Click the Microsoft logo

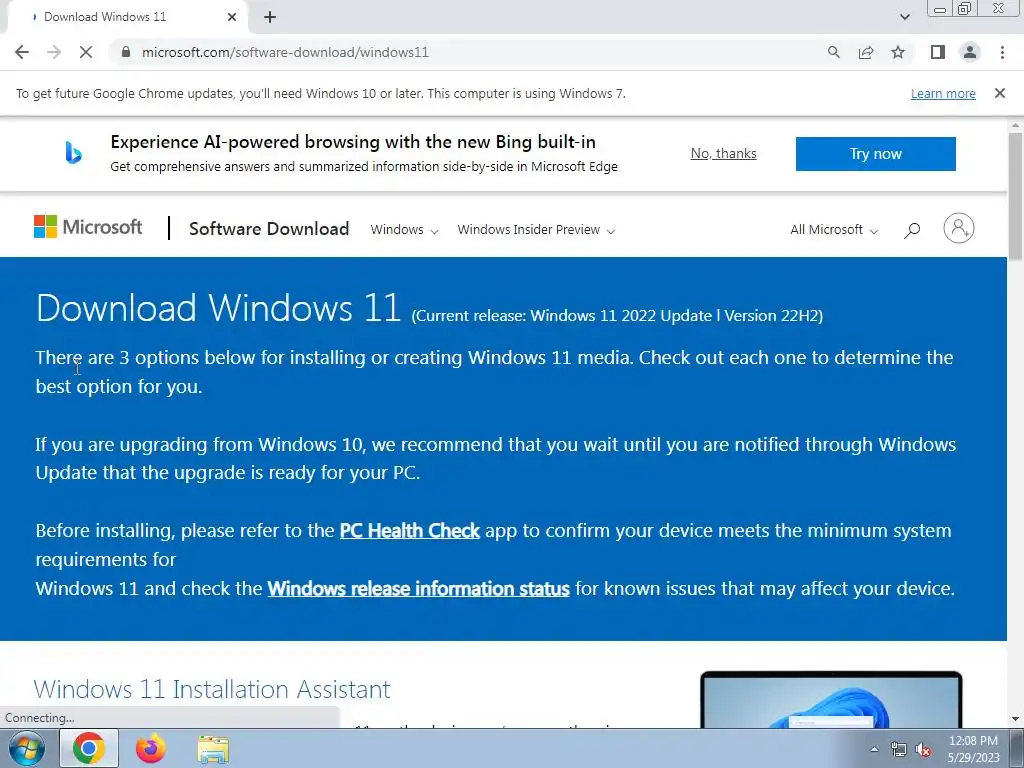(x=88, y=227)
